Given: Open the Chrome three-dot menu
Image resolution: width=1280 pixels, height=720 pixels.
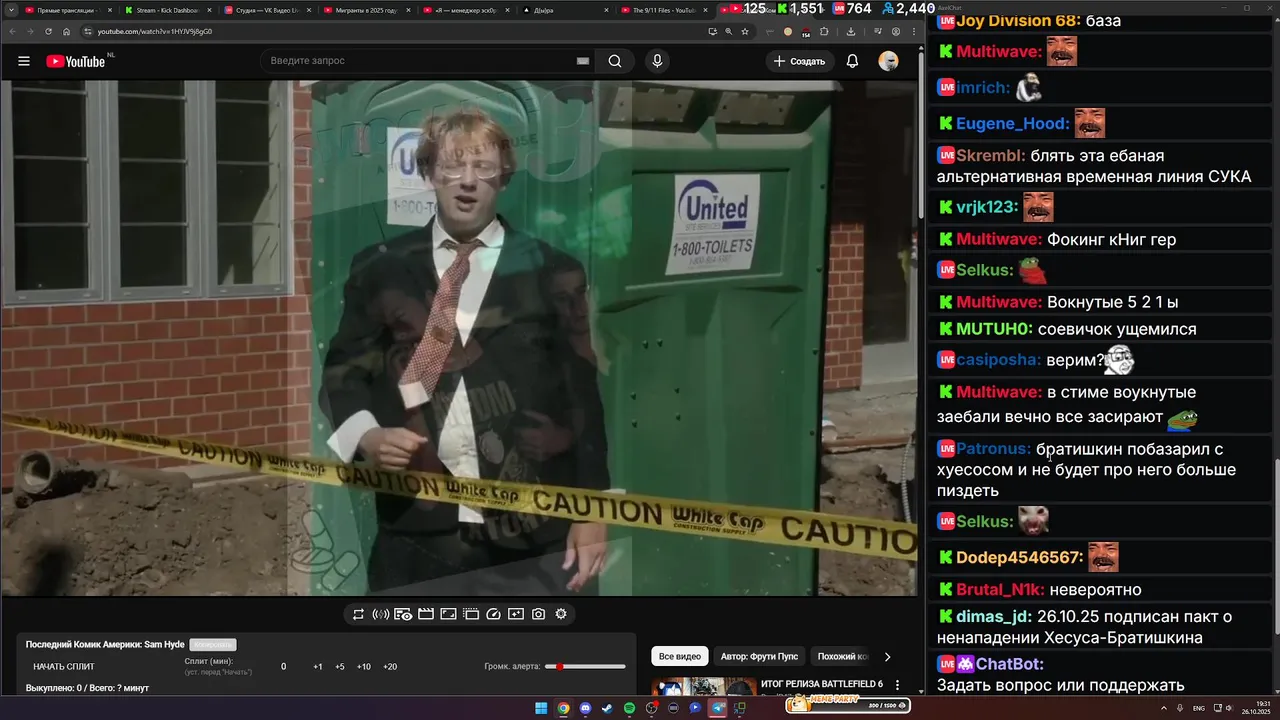Looking at the screenshot, I should [x=913, y=31].
